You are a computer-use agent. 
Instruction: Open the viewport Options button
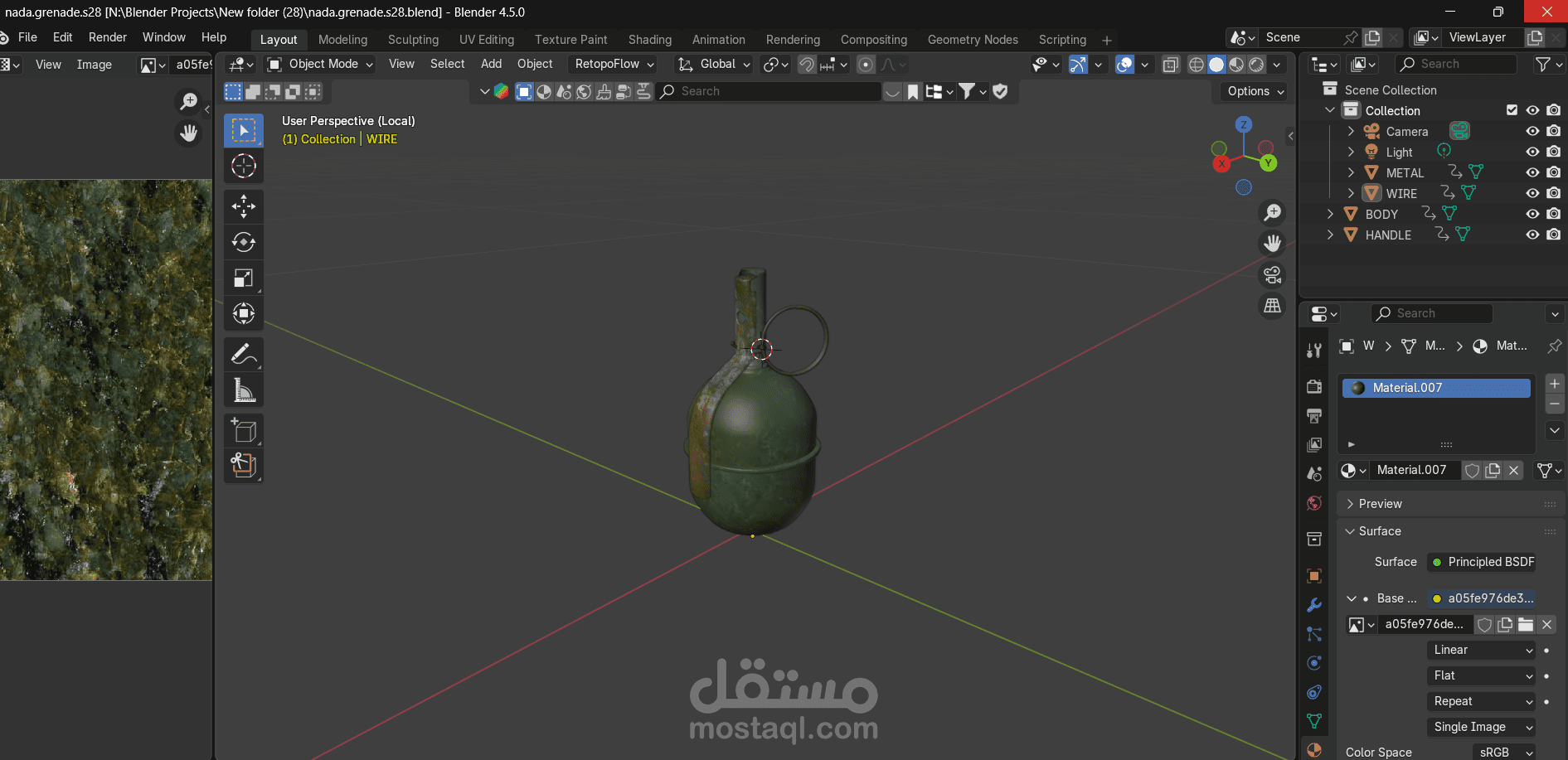(x=1254, y=91)
